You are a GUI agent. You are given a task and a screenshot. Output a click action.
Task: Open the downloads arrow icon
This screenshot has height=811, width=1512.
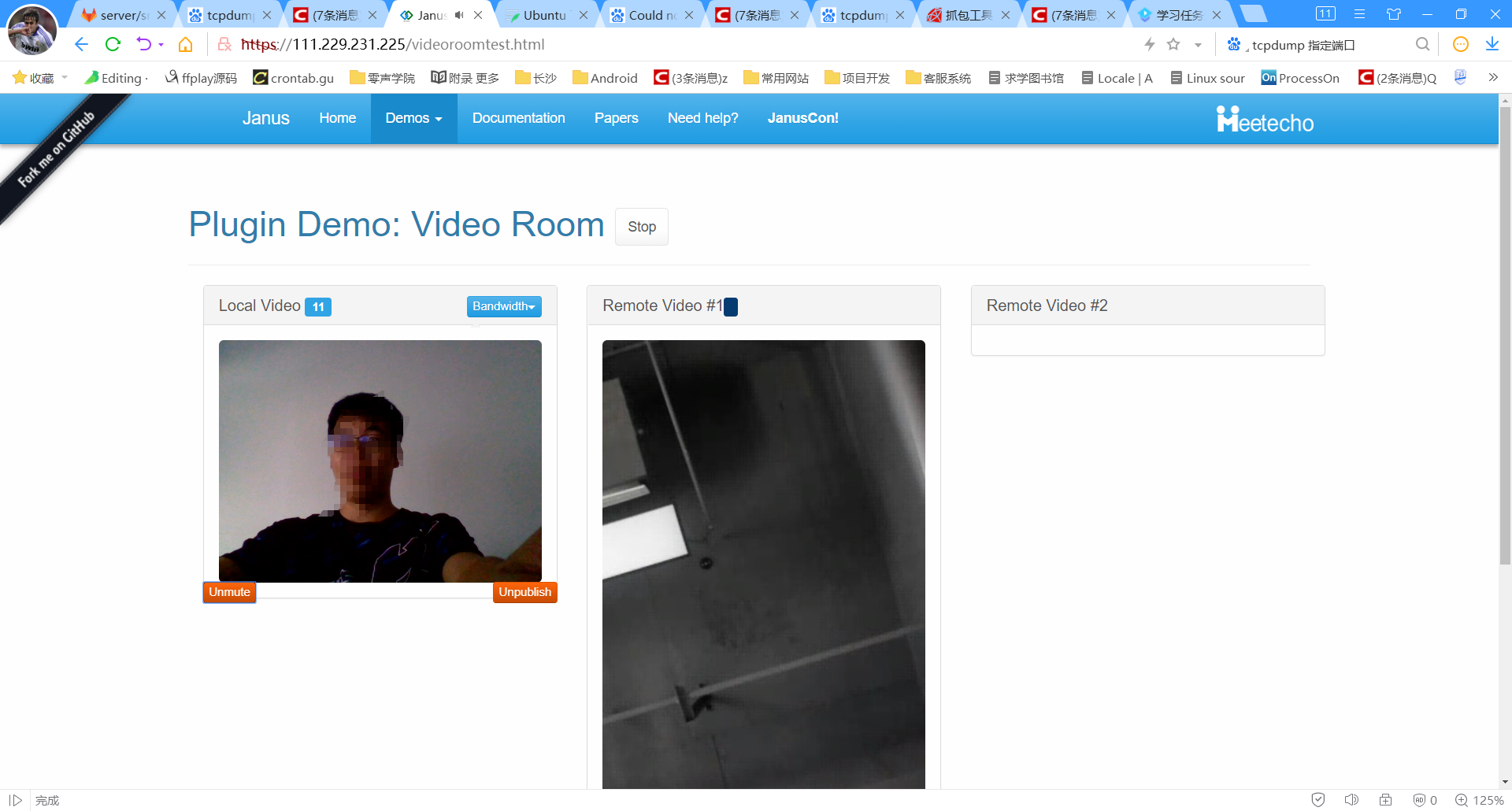[1492, 45]
